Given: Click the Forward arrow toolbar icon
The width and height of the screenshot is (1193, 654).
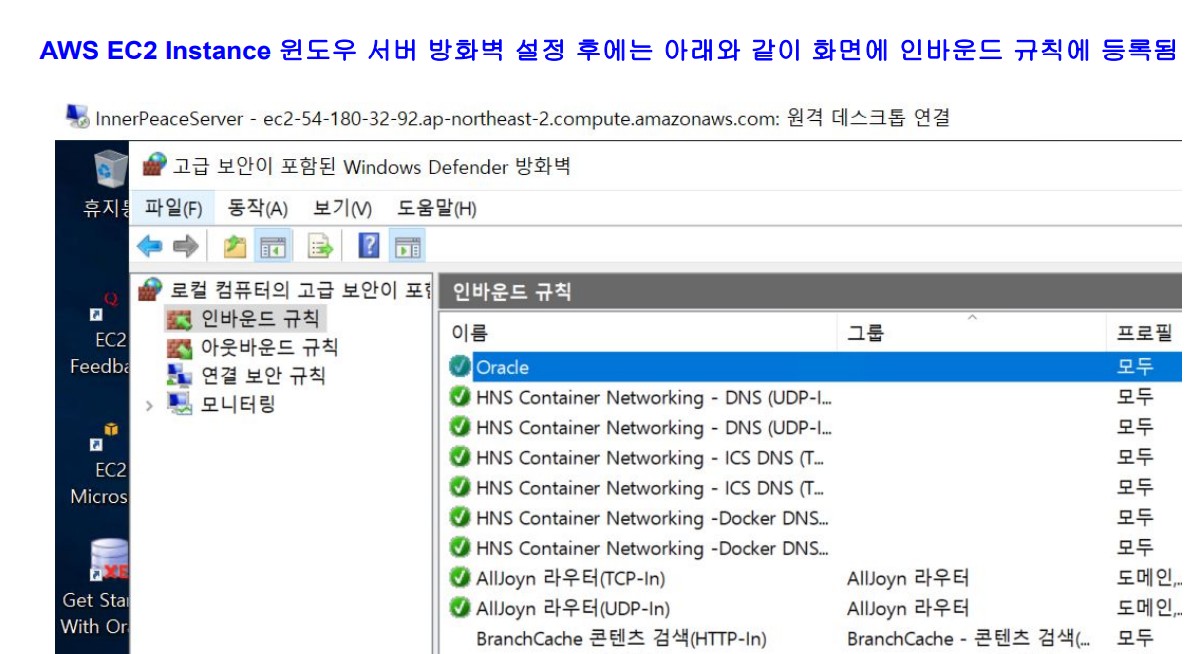Looking at the screenshot, I should [186, 246].
